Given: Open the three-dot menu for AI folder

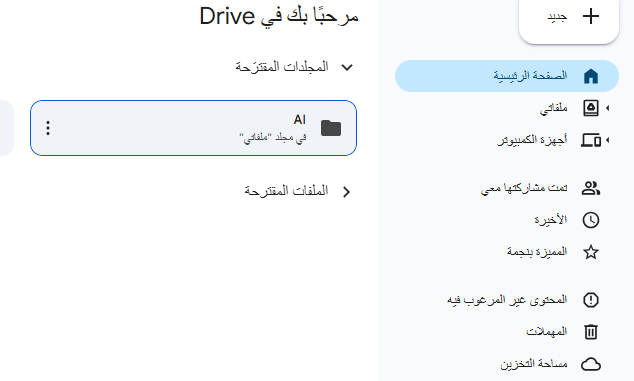Looking at the screenshot, I should coord(48,128).
